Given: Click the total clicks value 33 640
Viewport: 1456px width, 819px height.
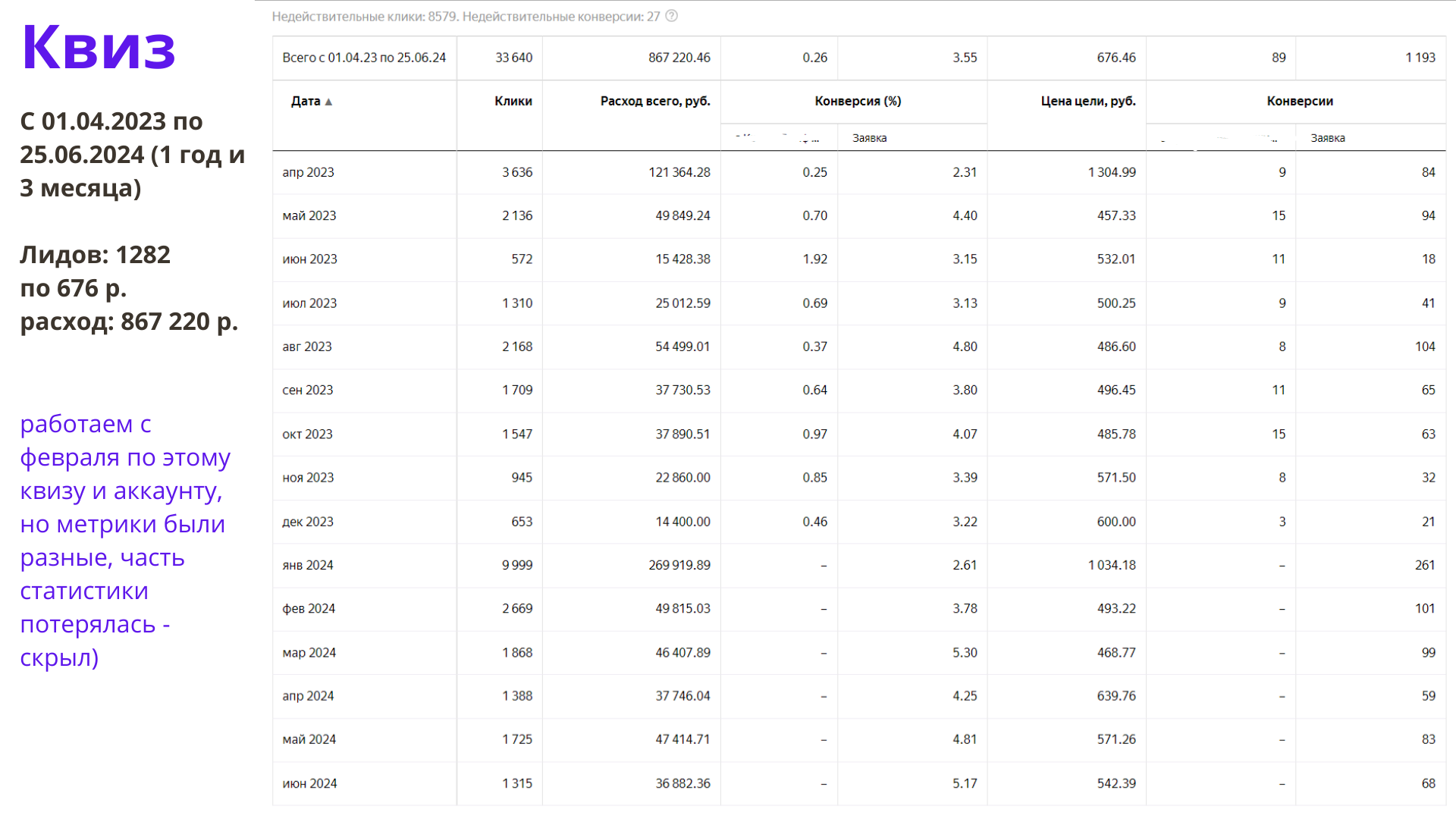Looking at the screenshot, I should 513,58.
